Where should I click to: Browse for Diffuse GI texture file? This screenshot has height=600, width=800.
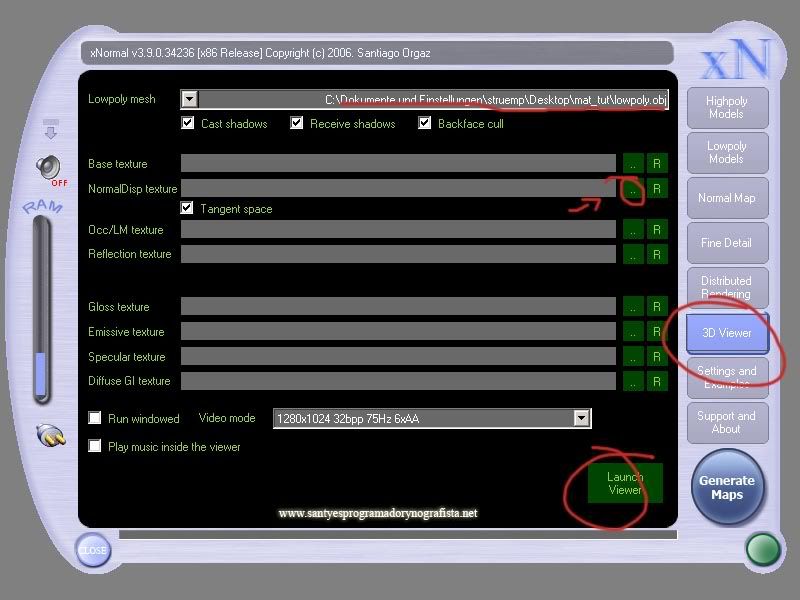pyautogui.click(x=633, y=381)
